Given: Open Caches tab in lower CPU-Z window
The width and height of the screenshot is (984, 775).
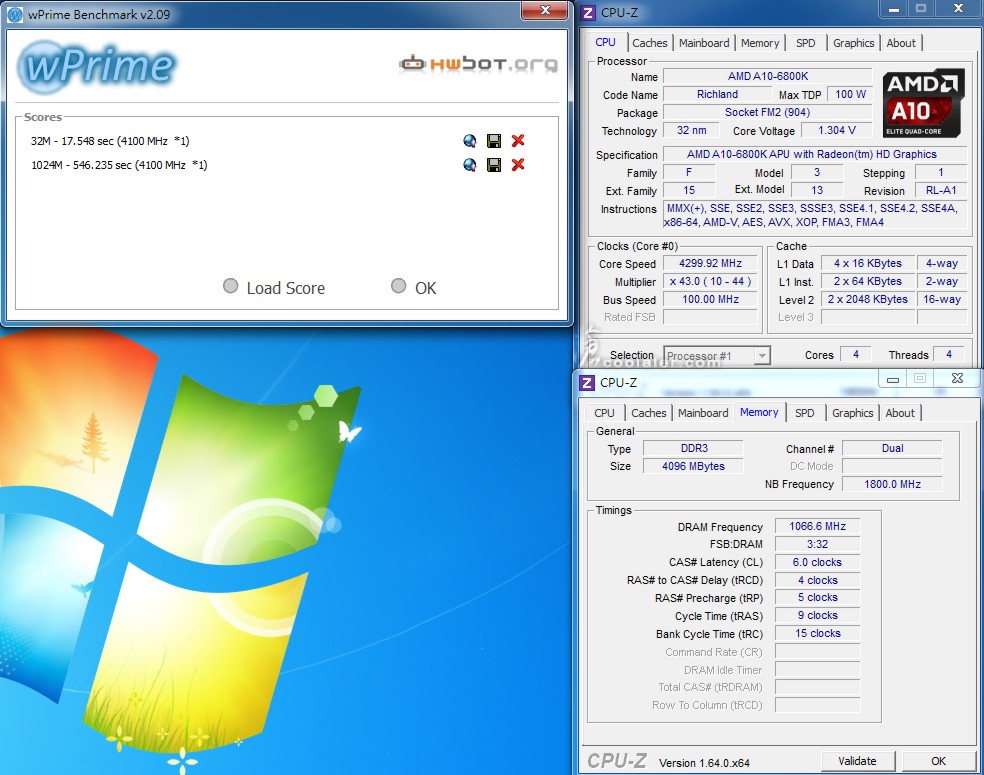Looking at the screenshot, I should [x=649, y=413].
